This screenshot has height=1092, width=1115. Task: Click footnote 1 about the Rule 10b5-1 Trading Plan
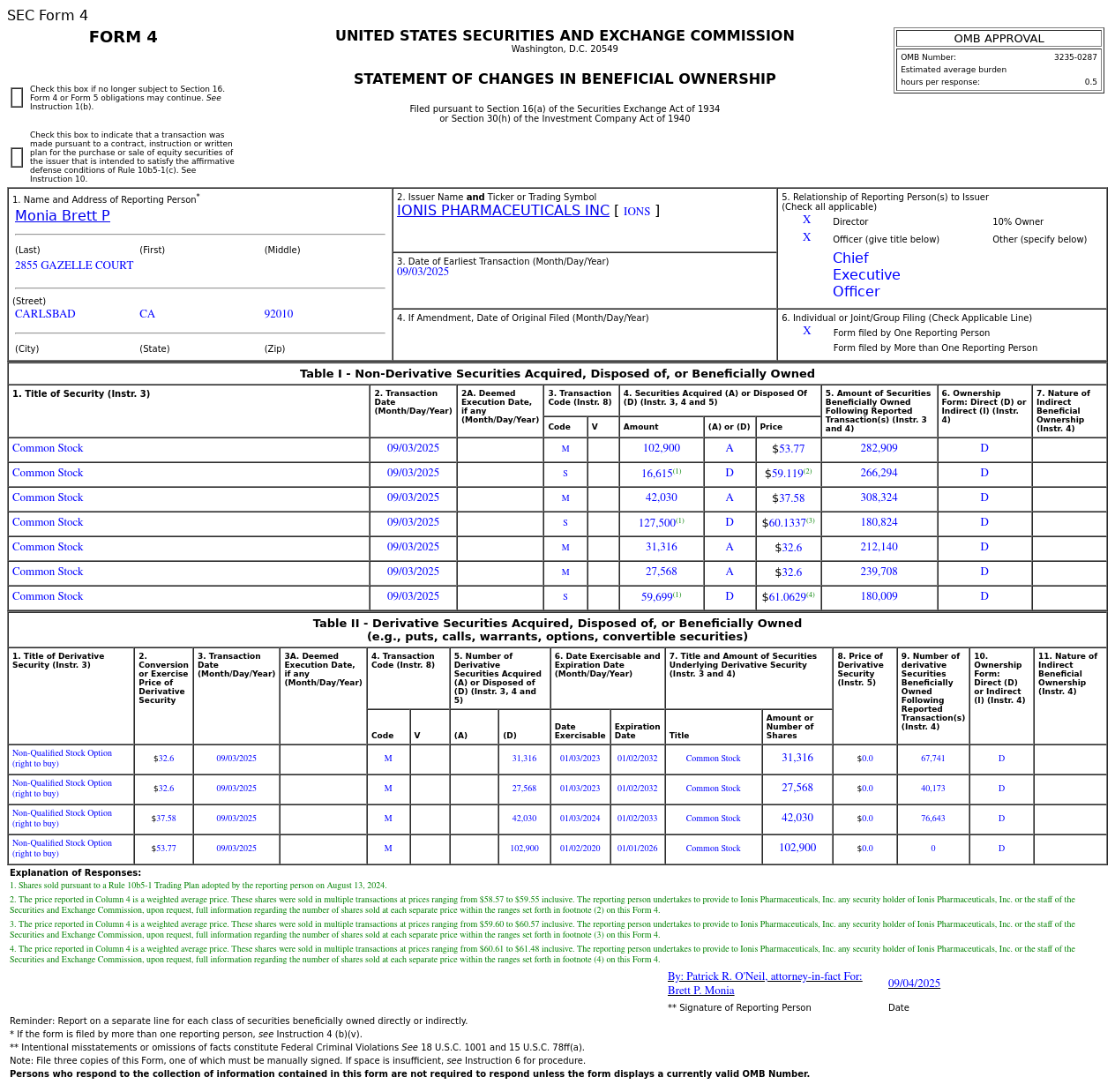198,886
